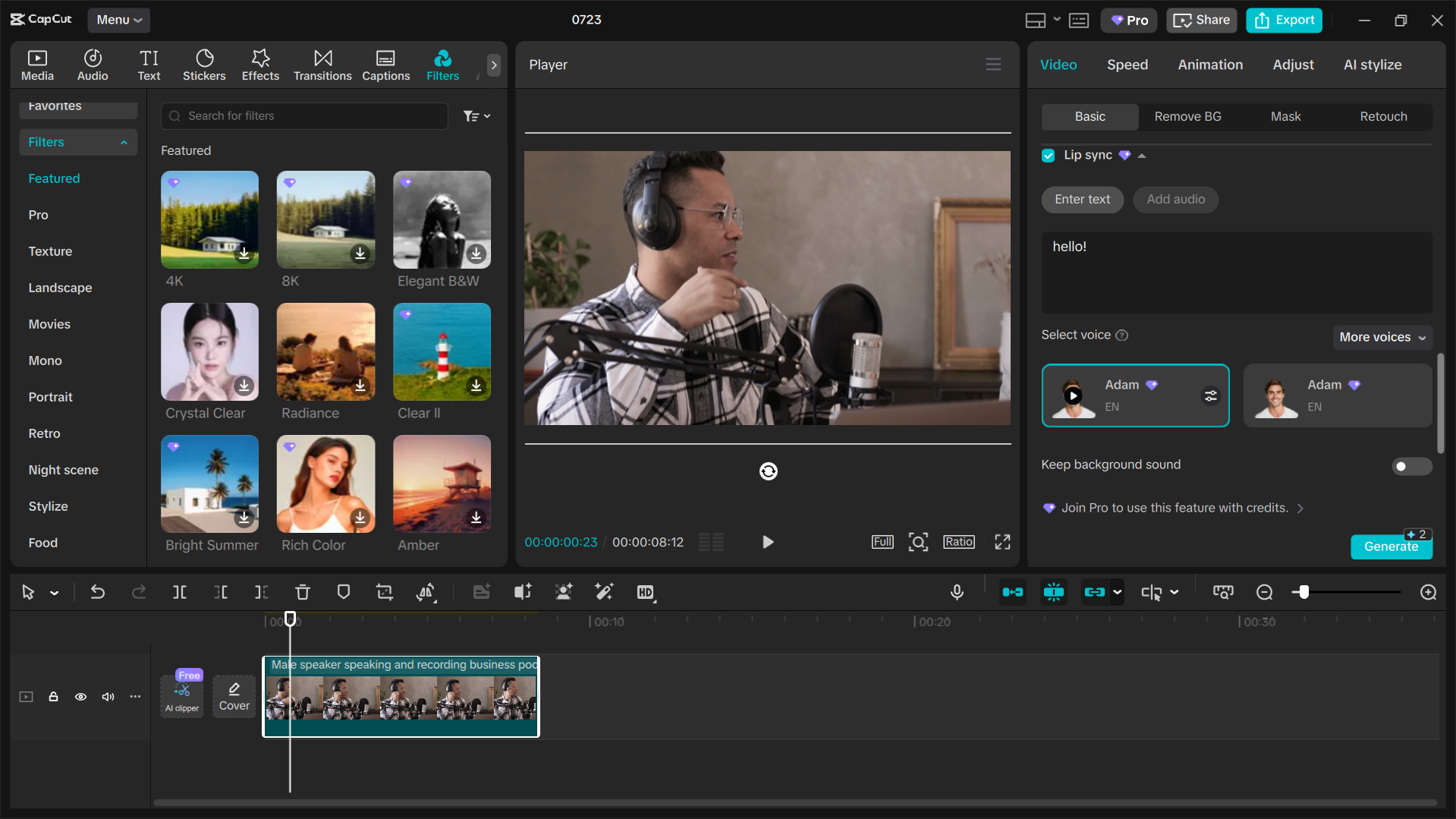Open the Transitions panel

tap(322, 65)
